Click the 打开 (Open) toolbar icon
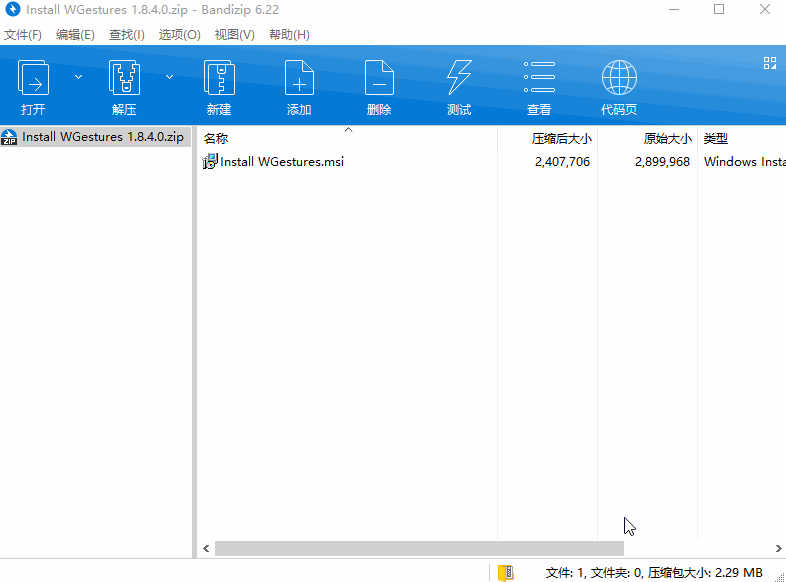 pos(33,77)
